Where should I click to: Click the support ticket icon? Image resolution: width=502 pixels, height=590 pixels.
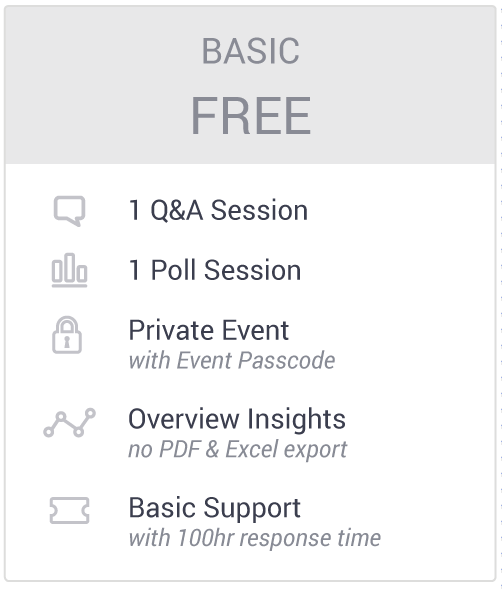70,511
